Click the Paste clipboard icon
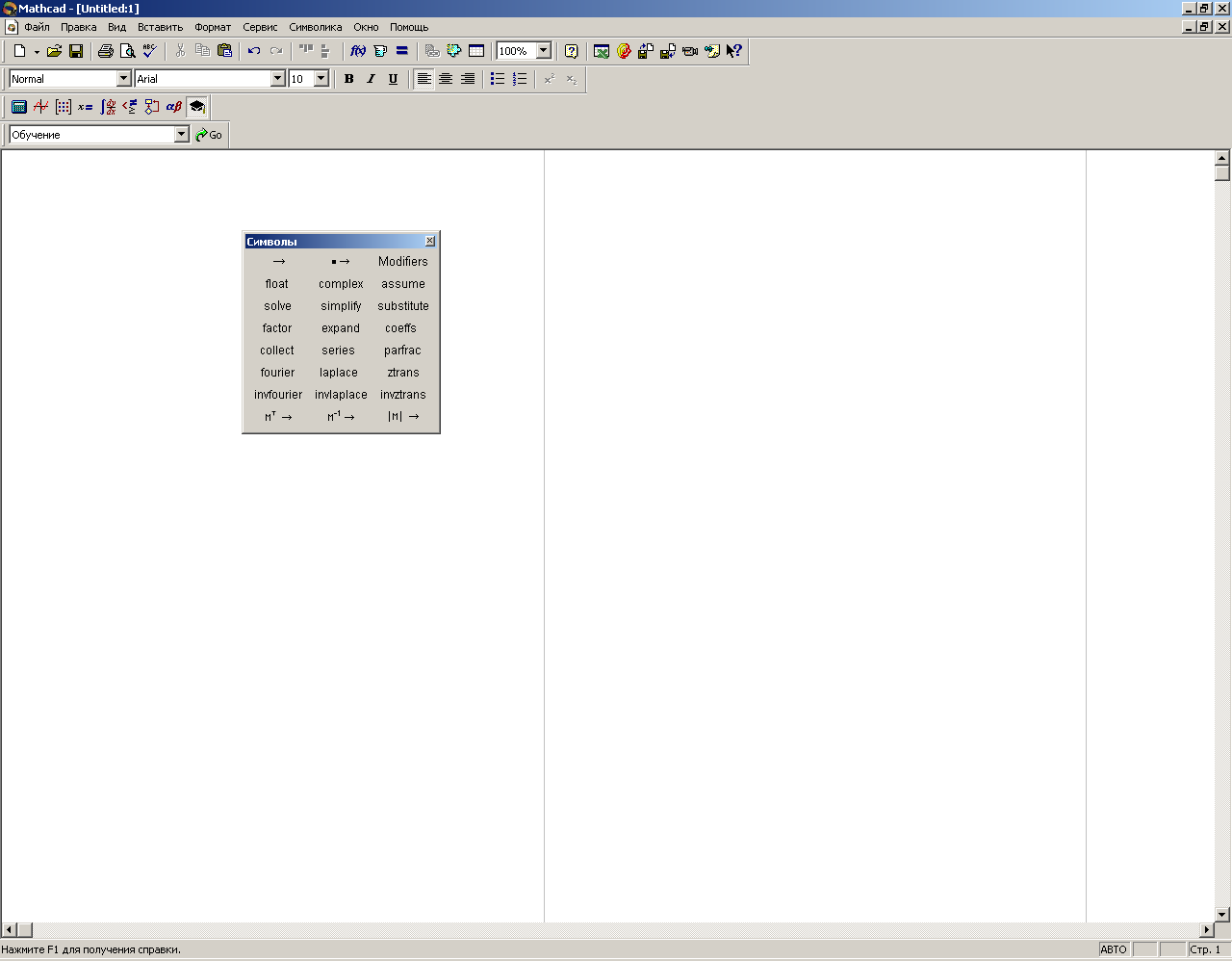Image resolution: width=1232 pixels, height=961 pixels. click(x=224, y=51)
